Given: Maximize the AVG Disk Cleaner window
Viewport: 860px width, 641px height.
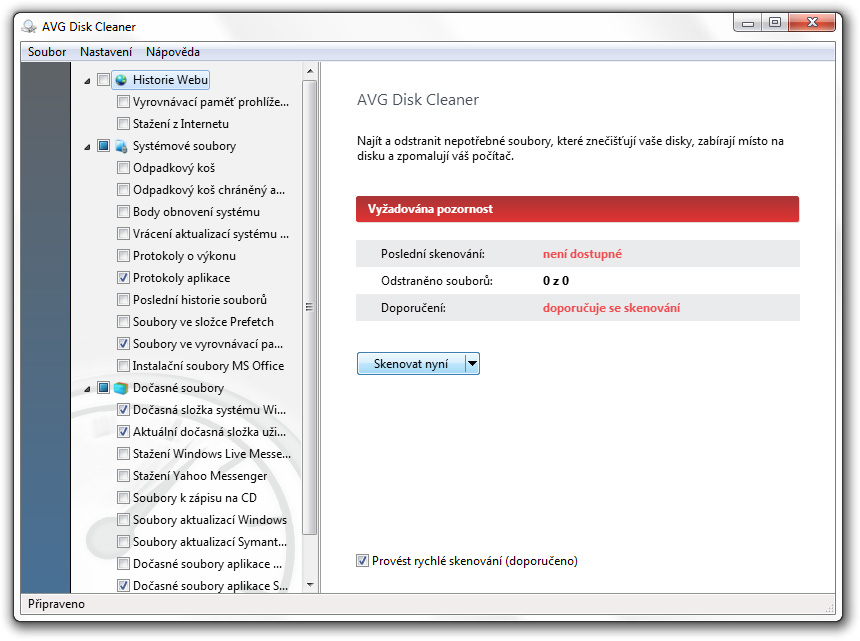Looking at the screenshot, I should (x=774, y=23).
